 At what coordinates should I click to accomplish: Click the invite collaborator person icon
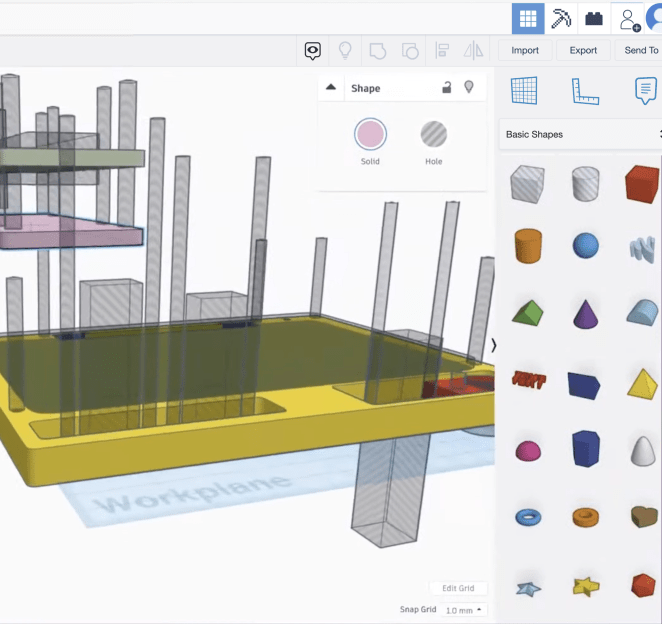click(628, 18)
